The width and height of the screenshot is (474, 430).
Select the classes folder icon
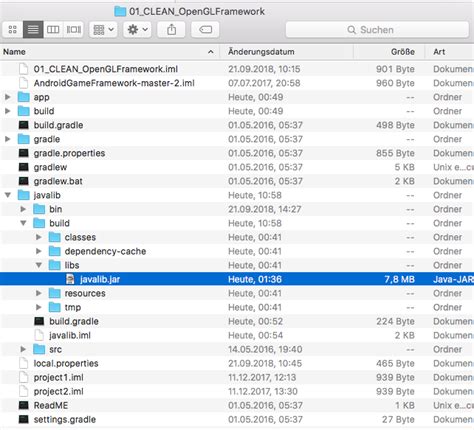coord(54,237)
